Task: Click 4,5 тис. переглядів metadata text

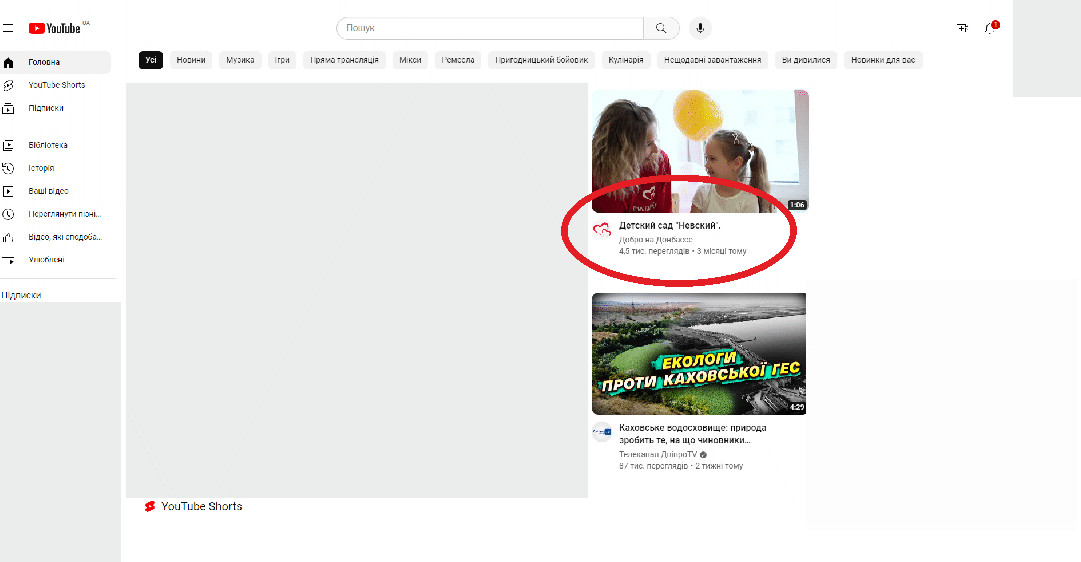Action: 654,251
